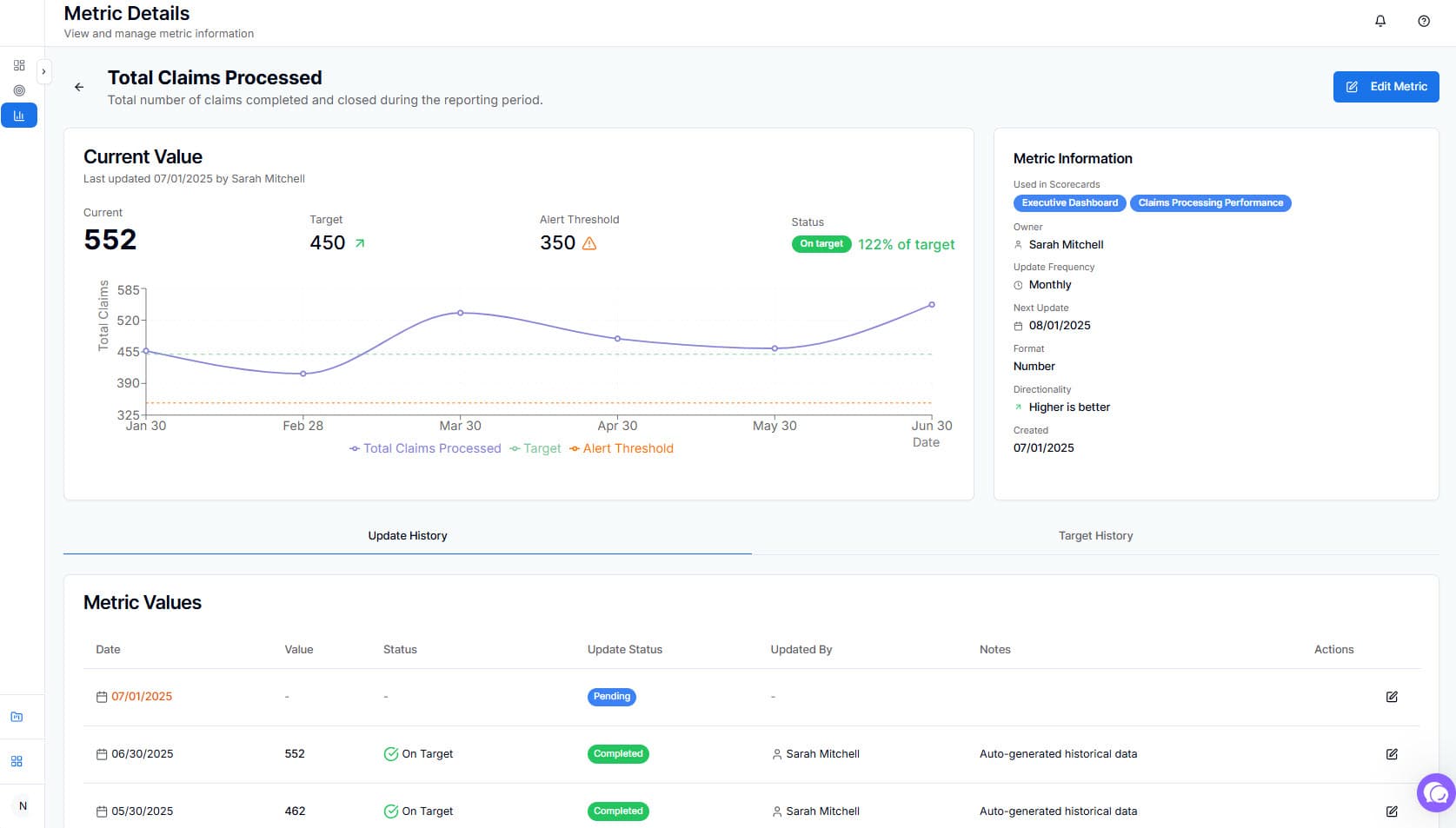Screen dimensions: 1456x828
Task: Select the Update History tab
Action: tap(407, 535)
